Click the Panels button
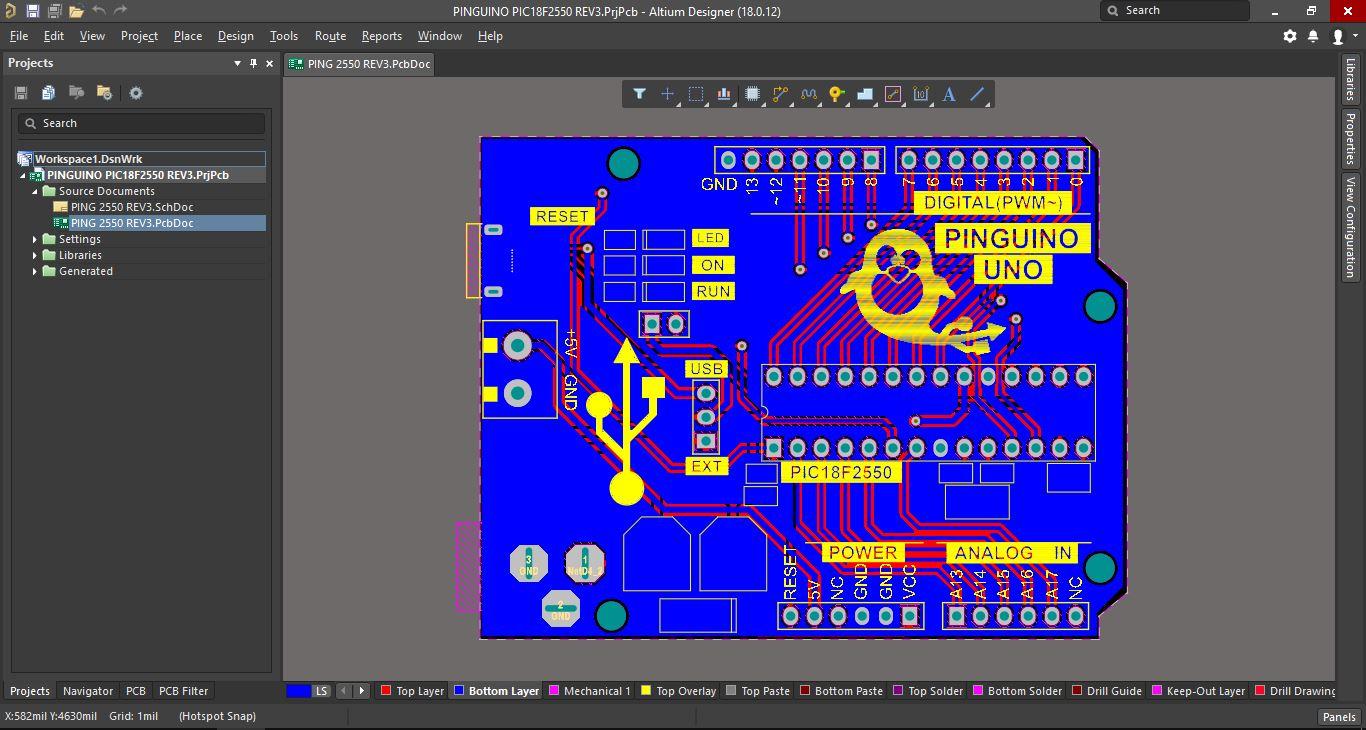Image resolution: width=1366 pixels, height=730 pixels. point(1339,716)
